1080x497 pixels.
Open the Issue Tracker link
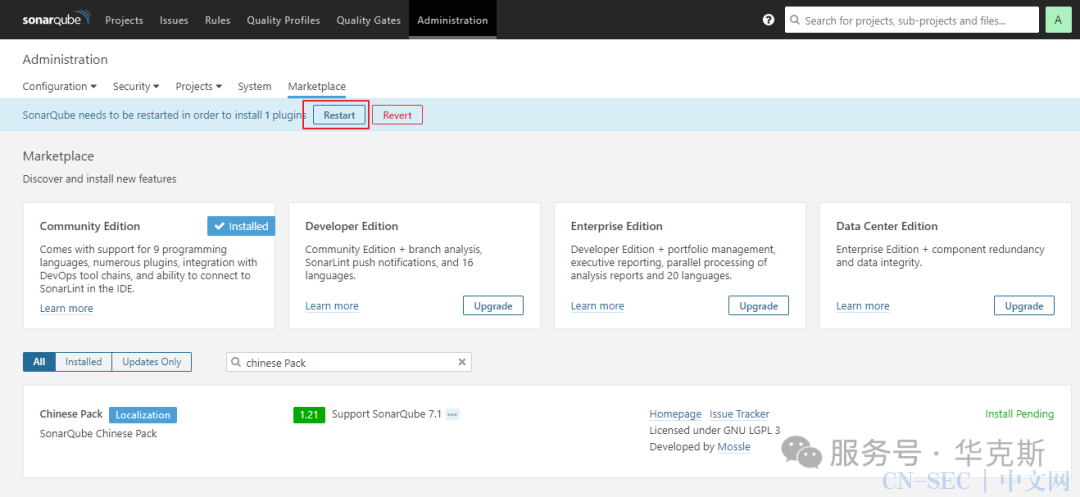tap(739, 414)
